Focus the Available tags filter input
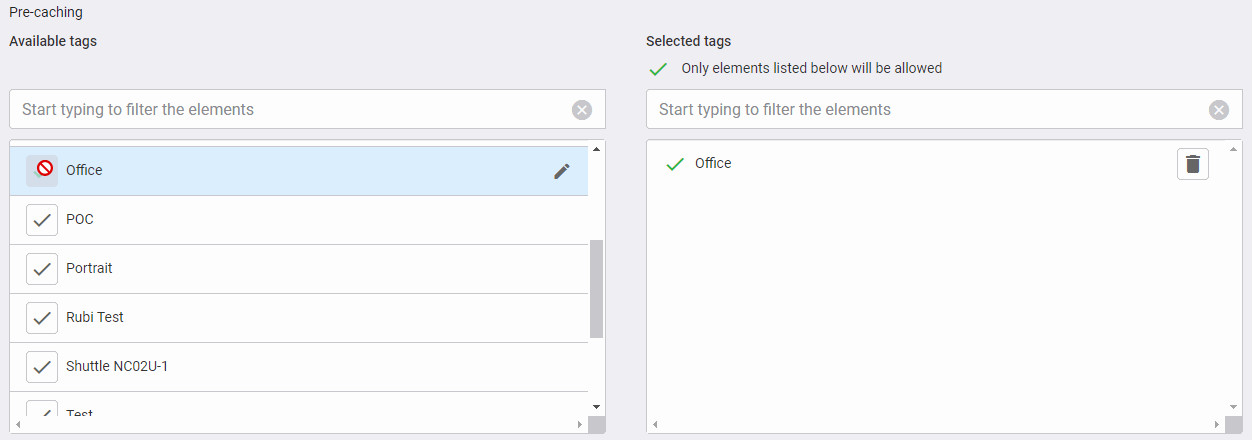Viewport: 1252px width, 440px height. (x=290, y=110)
